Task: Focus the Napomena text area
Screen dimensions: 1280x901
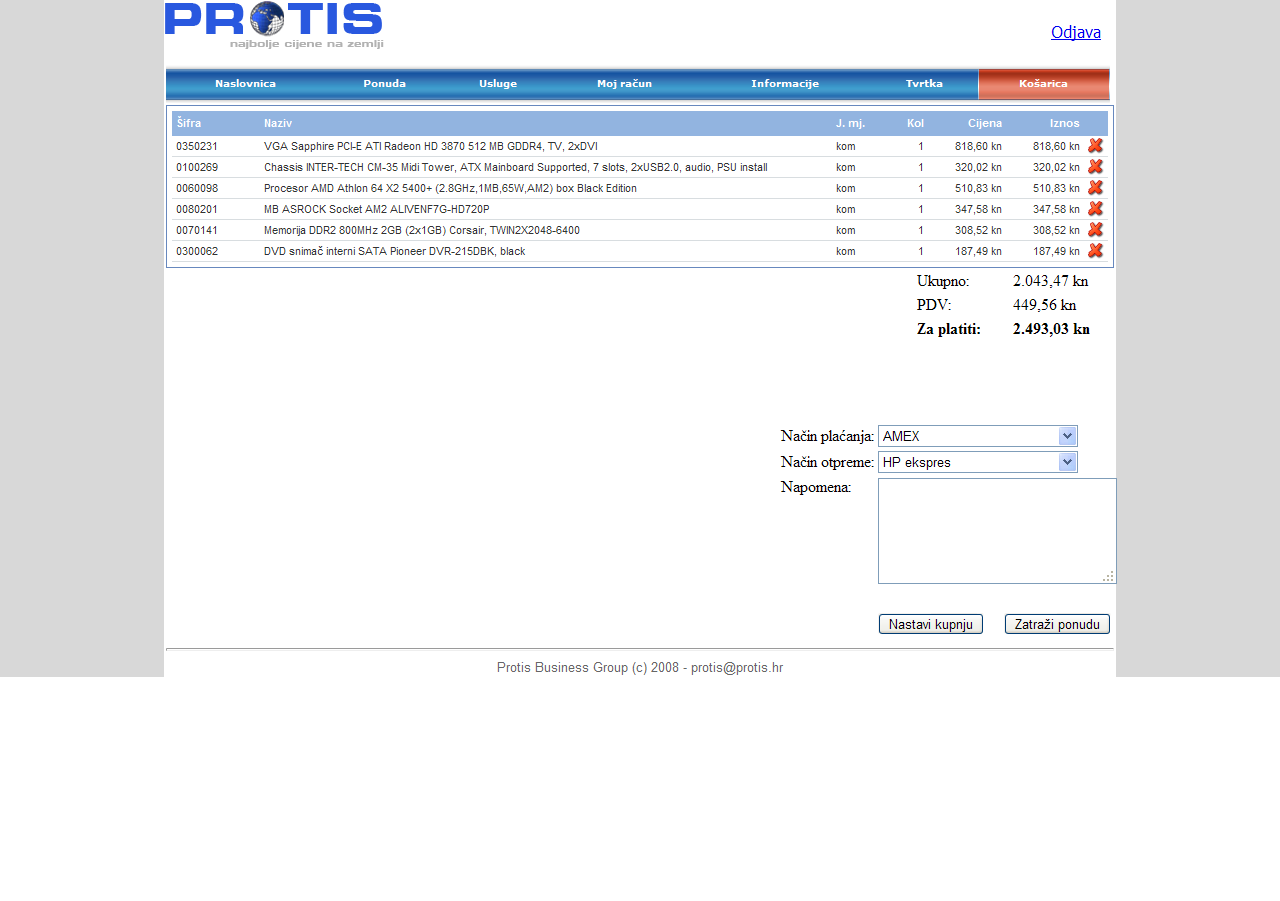Action: (x=996, y=530)
